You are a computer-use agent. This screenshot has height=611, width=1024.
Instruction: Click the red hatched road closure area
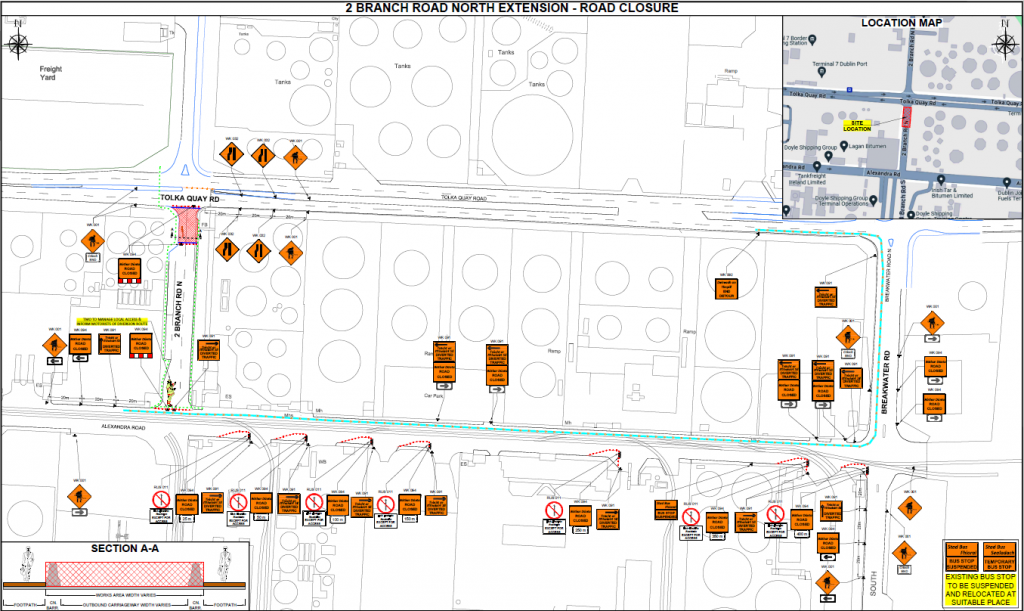tap(189, 230)
